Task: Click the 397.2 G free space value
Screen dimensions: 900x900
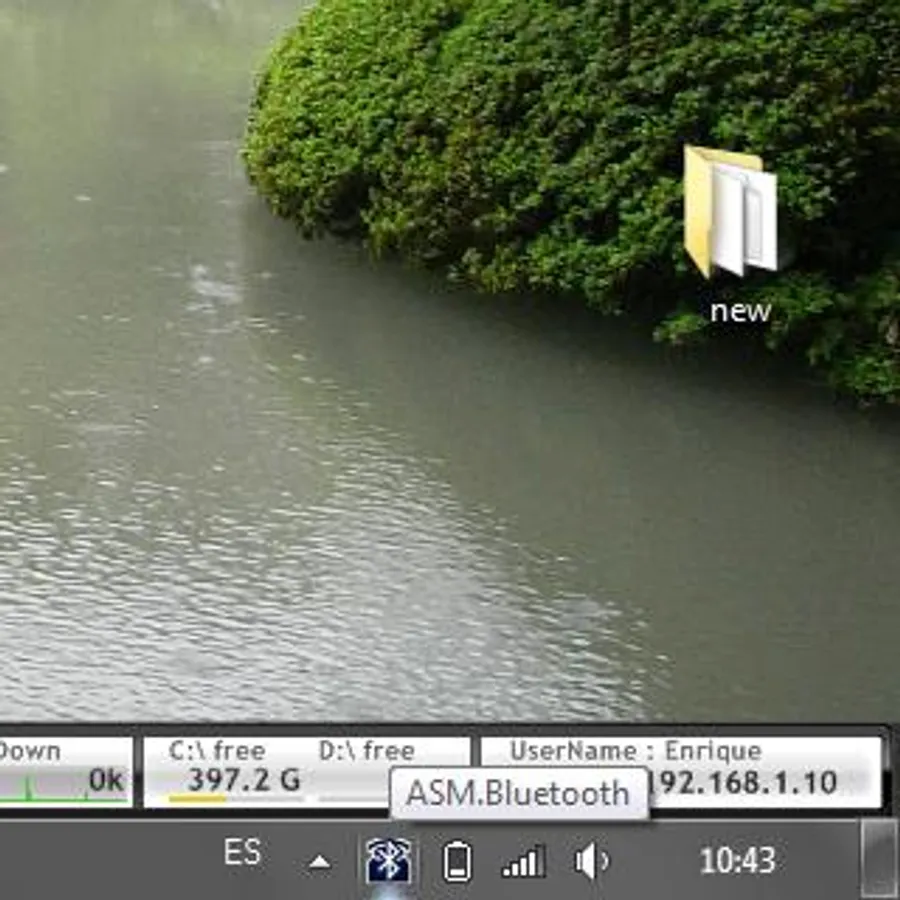Action: click(244, 779)
